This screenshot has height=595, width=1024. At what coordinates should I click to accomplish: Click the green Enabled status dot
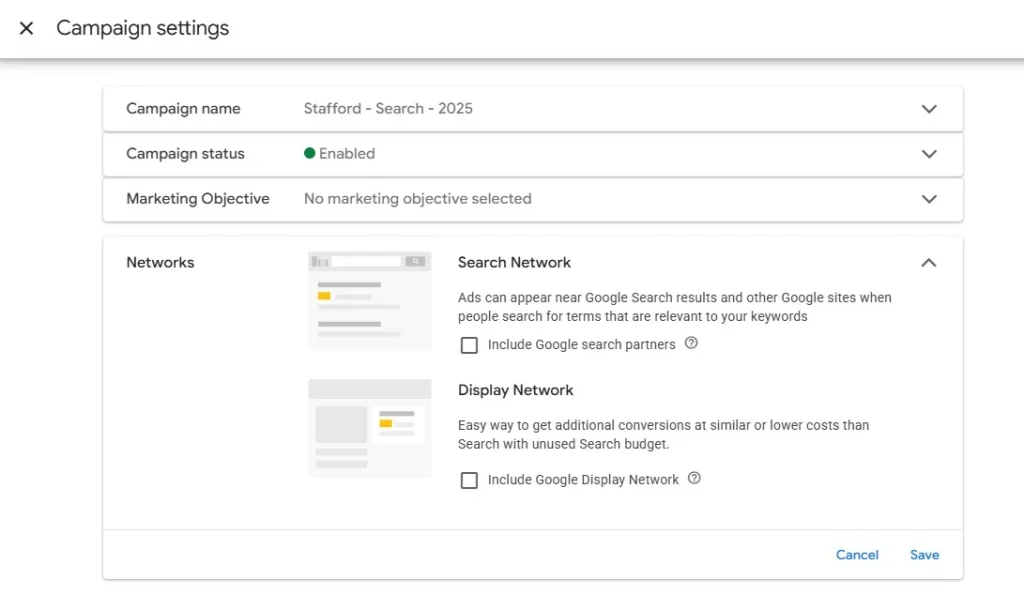310,153
